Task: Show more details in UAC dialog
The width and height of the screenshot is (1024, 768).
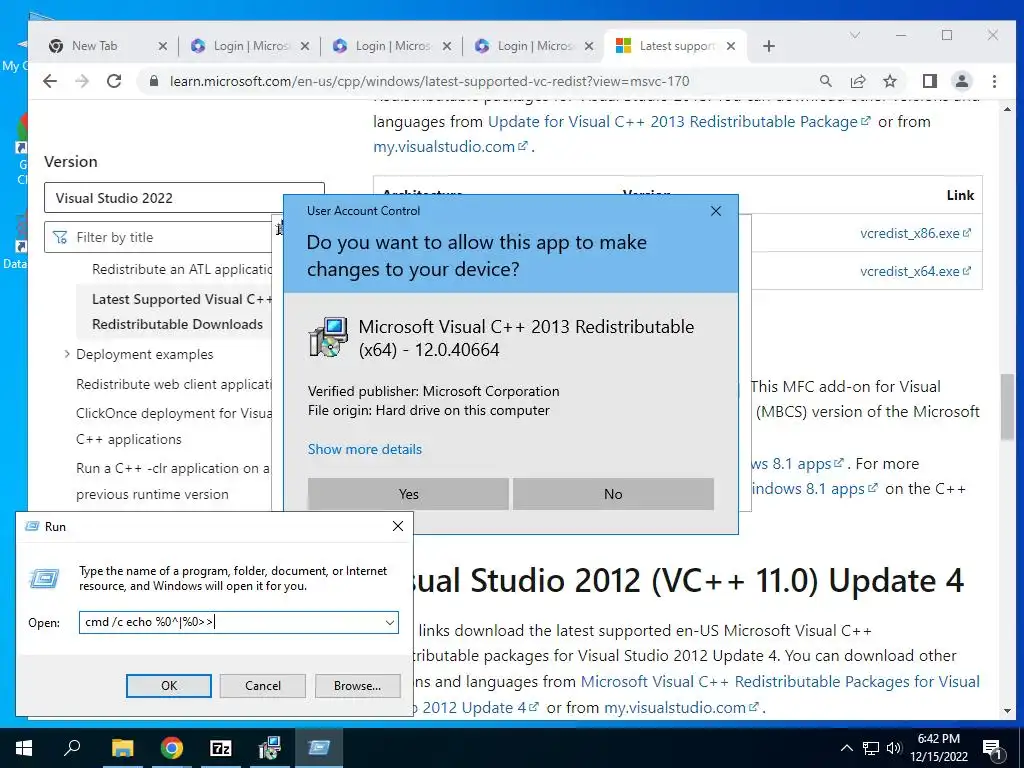Action: 364,449
